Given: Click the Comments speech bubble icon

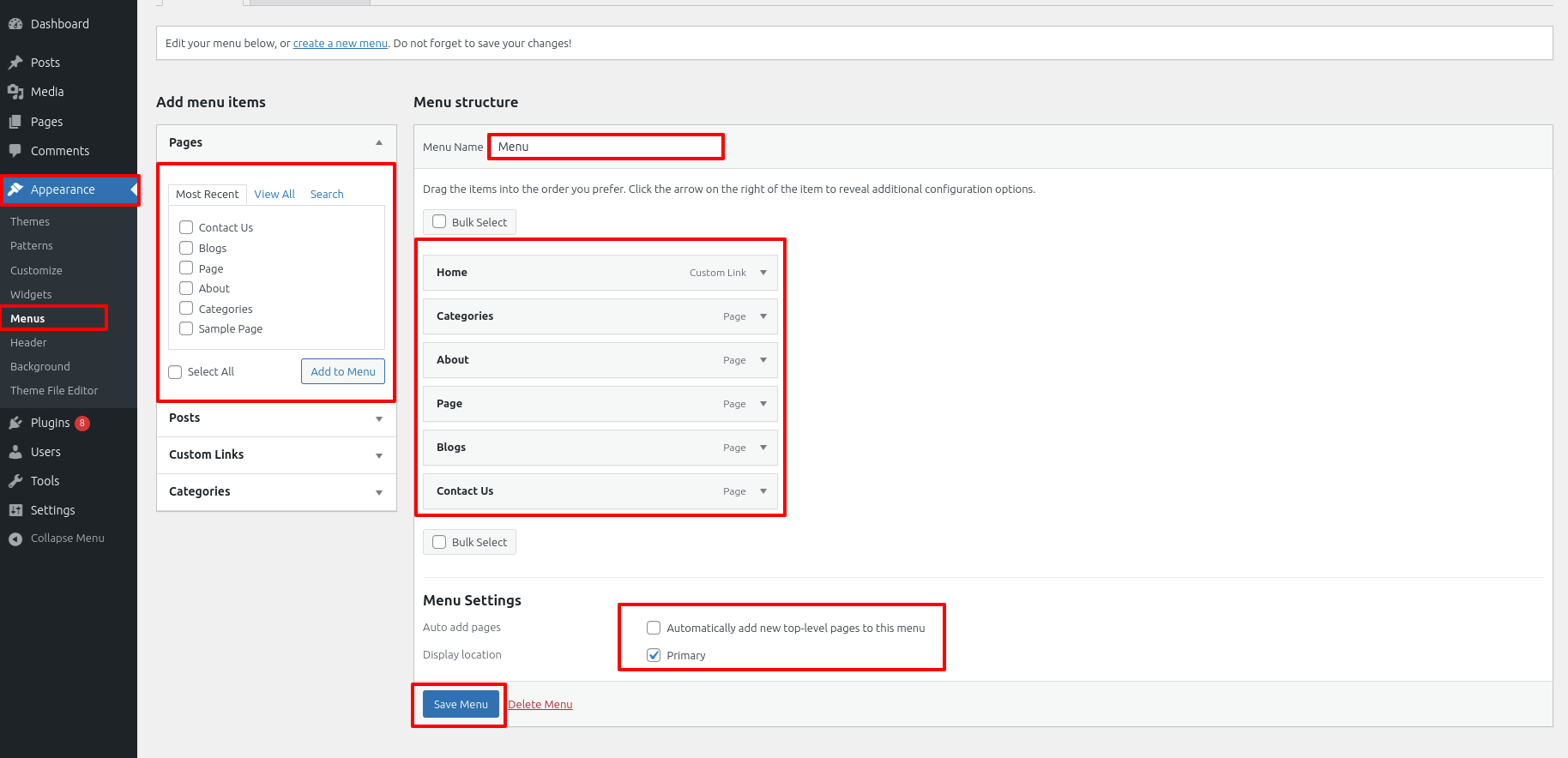Looking at the screenshot, I should tap(15, 151).
